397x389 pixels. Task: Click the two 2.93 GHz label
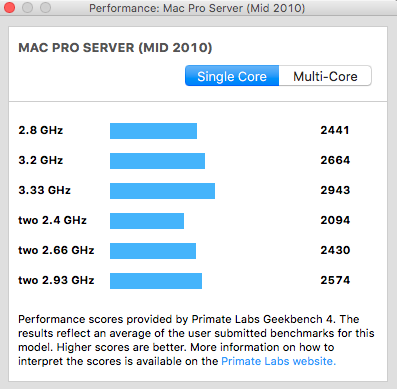[56, 280]
